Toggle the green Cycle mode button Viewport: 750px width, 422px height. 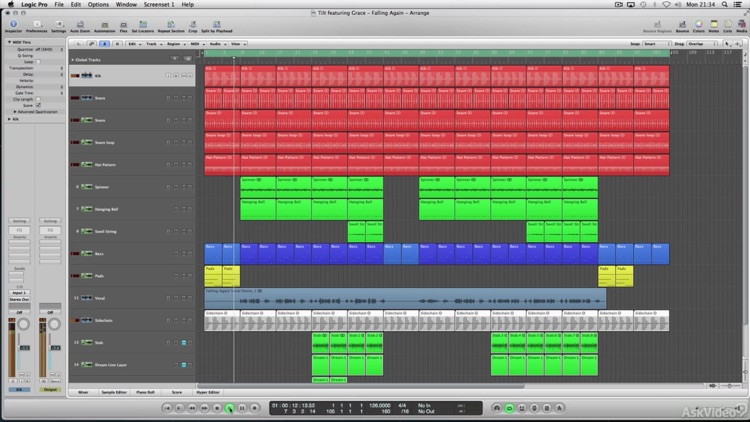coord(509,408)
